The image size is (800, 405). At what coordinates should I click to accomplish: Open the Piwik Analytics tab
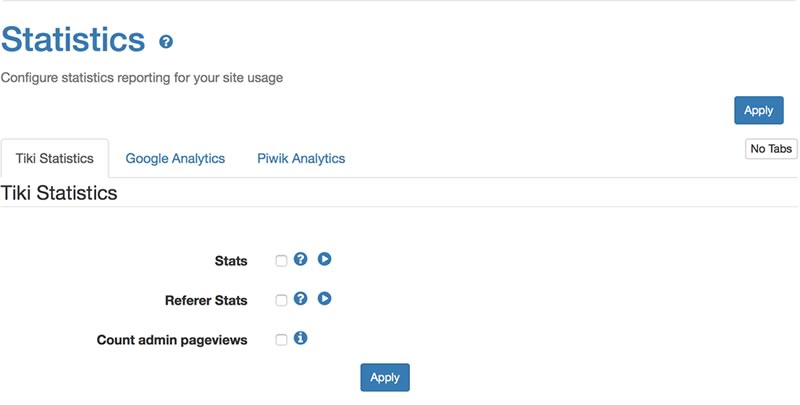coord(301,159)
